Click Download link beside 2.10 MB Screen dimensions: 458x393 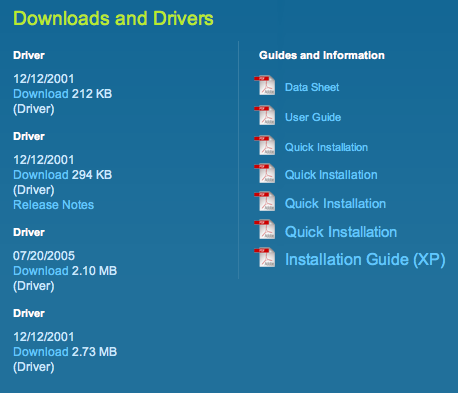[x=41, y=271]
